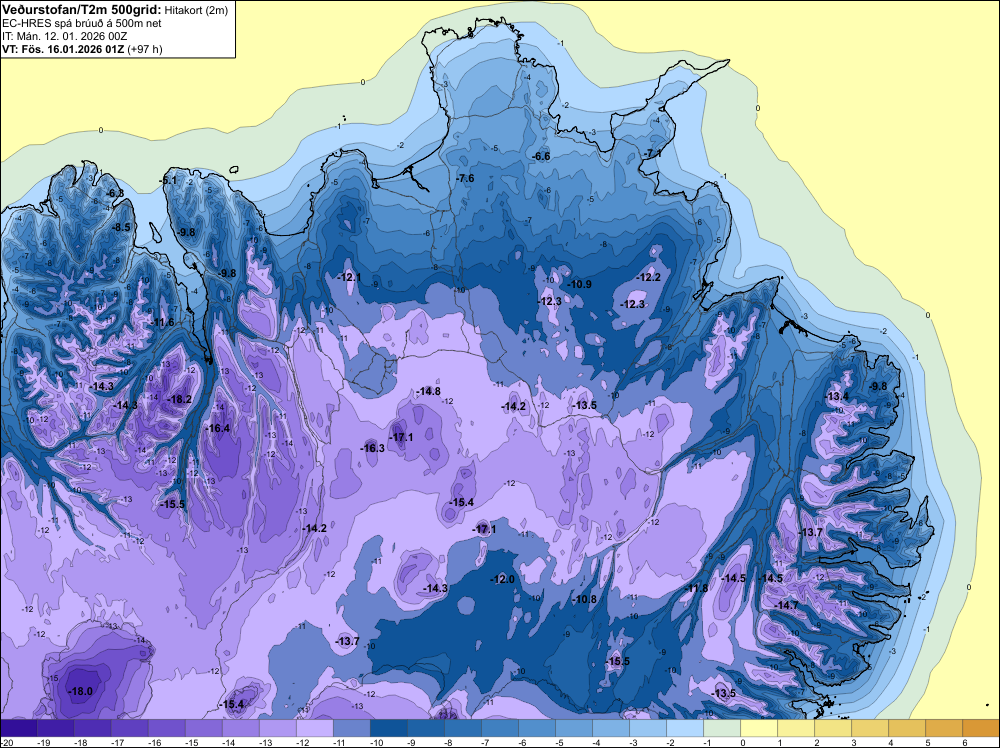Screen dimensions: 1000x748
Task: Click the -10.8 temperature value
Action: (x=584, y=599)
